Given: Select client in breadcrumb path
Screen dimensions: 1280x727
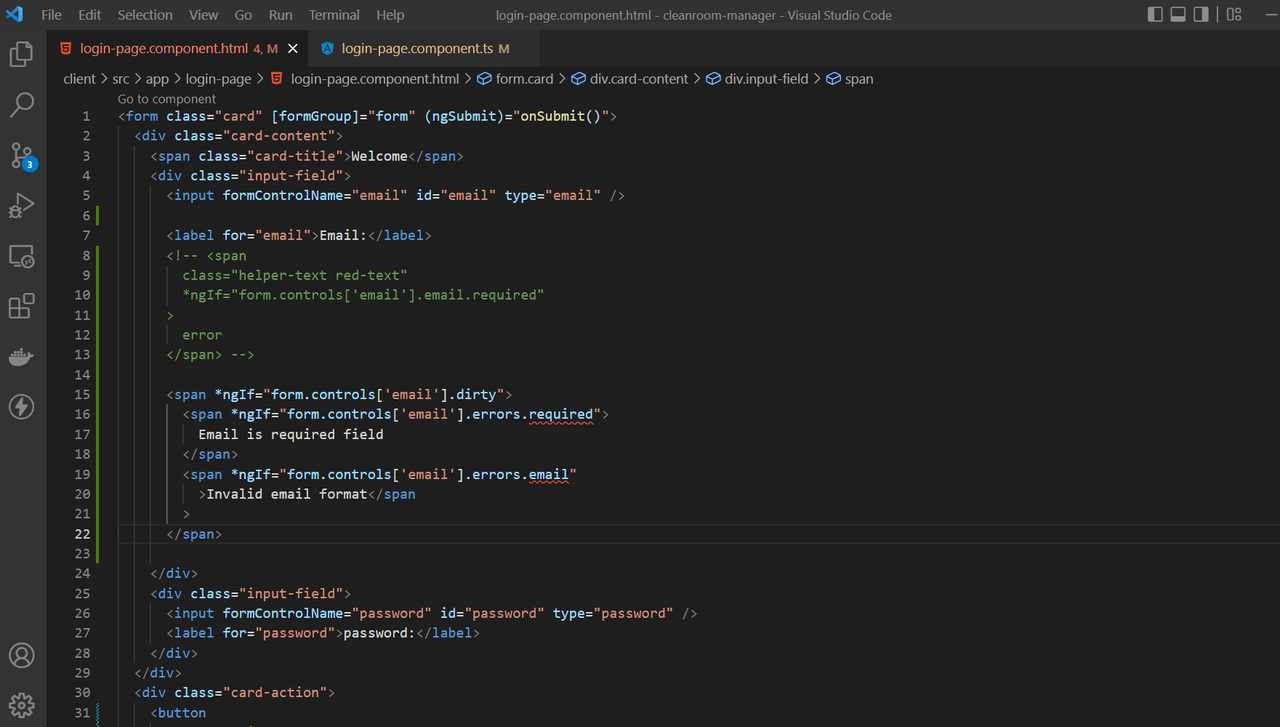Looking at the screenshot, I should pyautogui.click(x=80, y=79).
